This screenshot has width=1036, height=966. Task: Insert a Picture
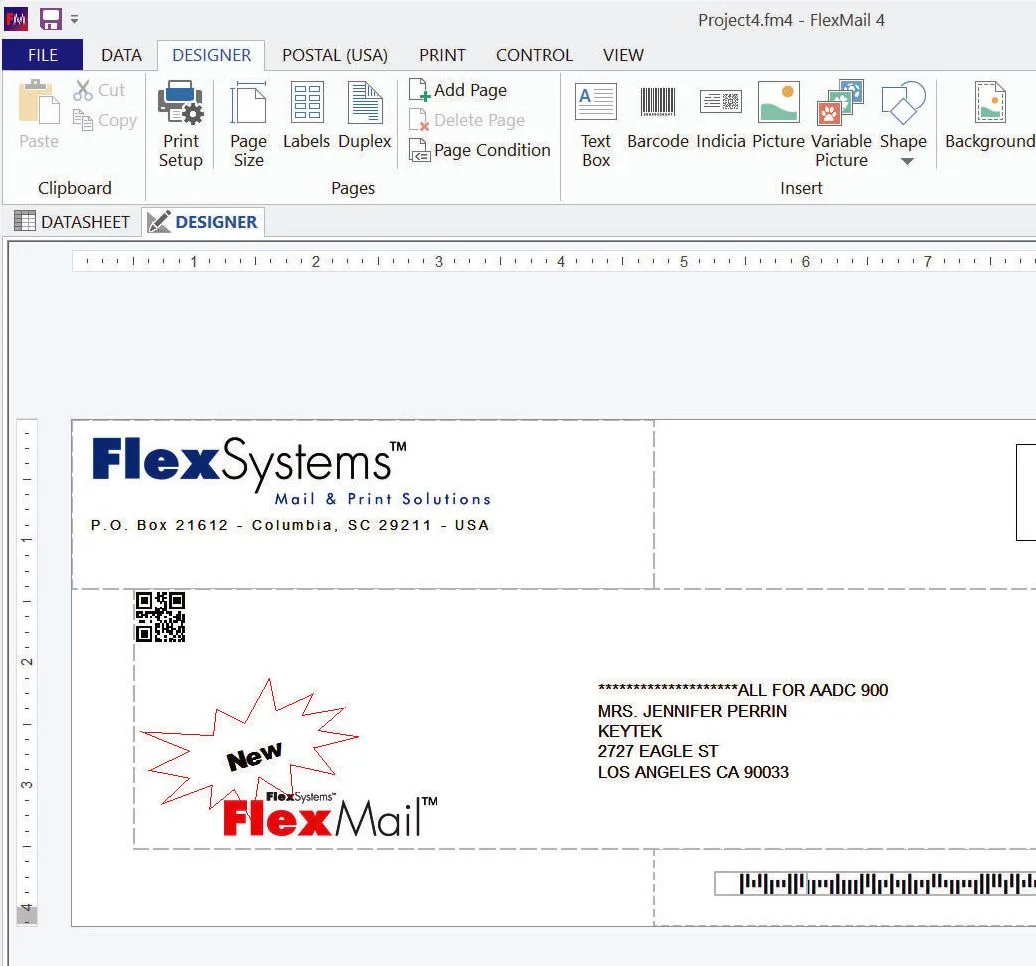click(778, 115)
